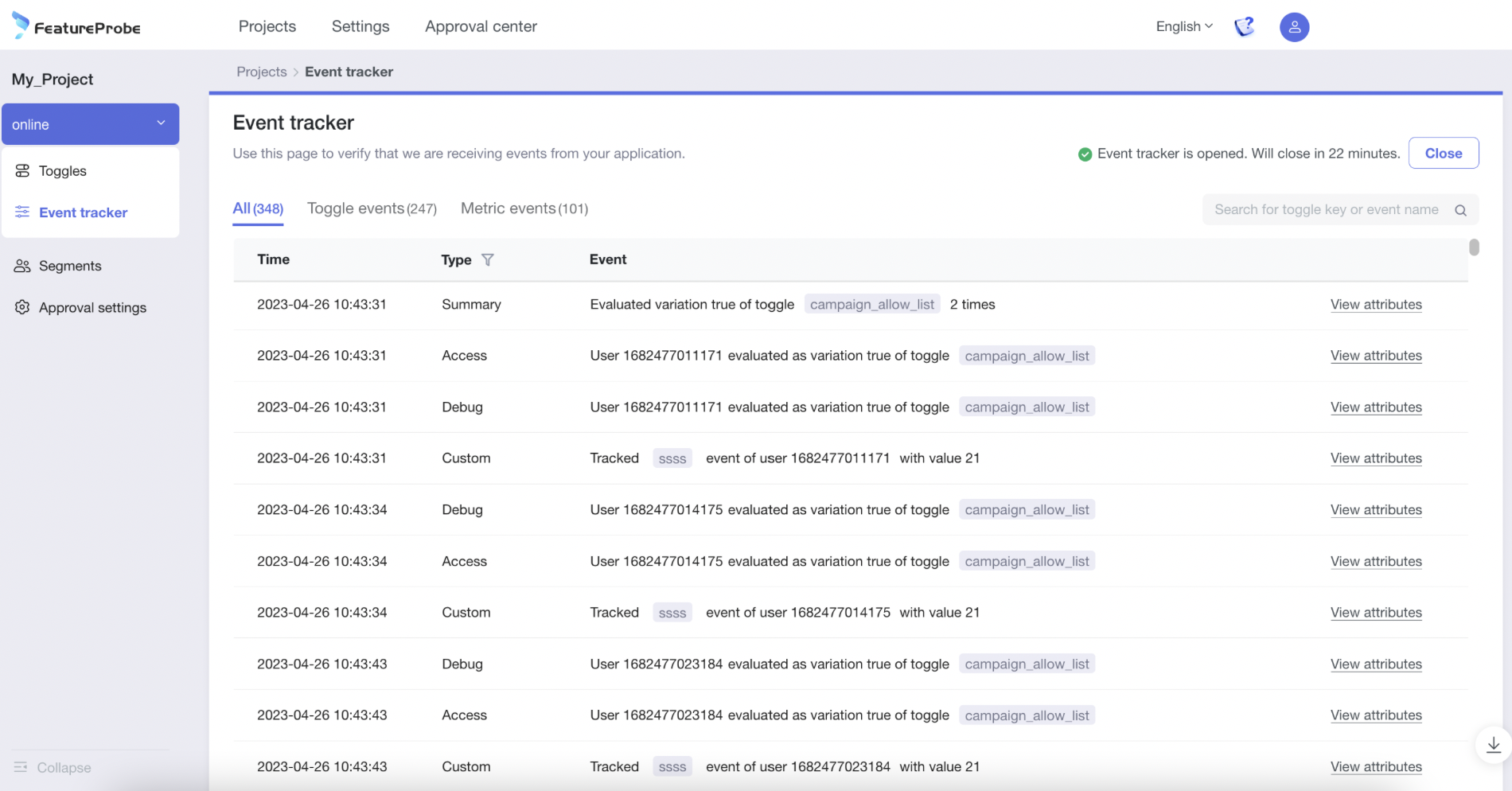Click the My_Project title
The height and width of the screenshot is (791, 1512).
coord(53,79)
